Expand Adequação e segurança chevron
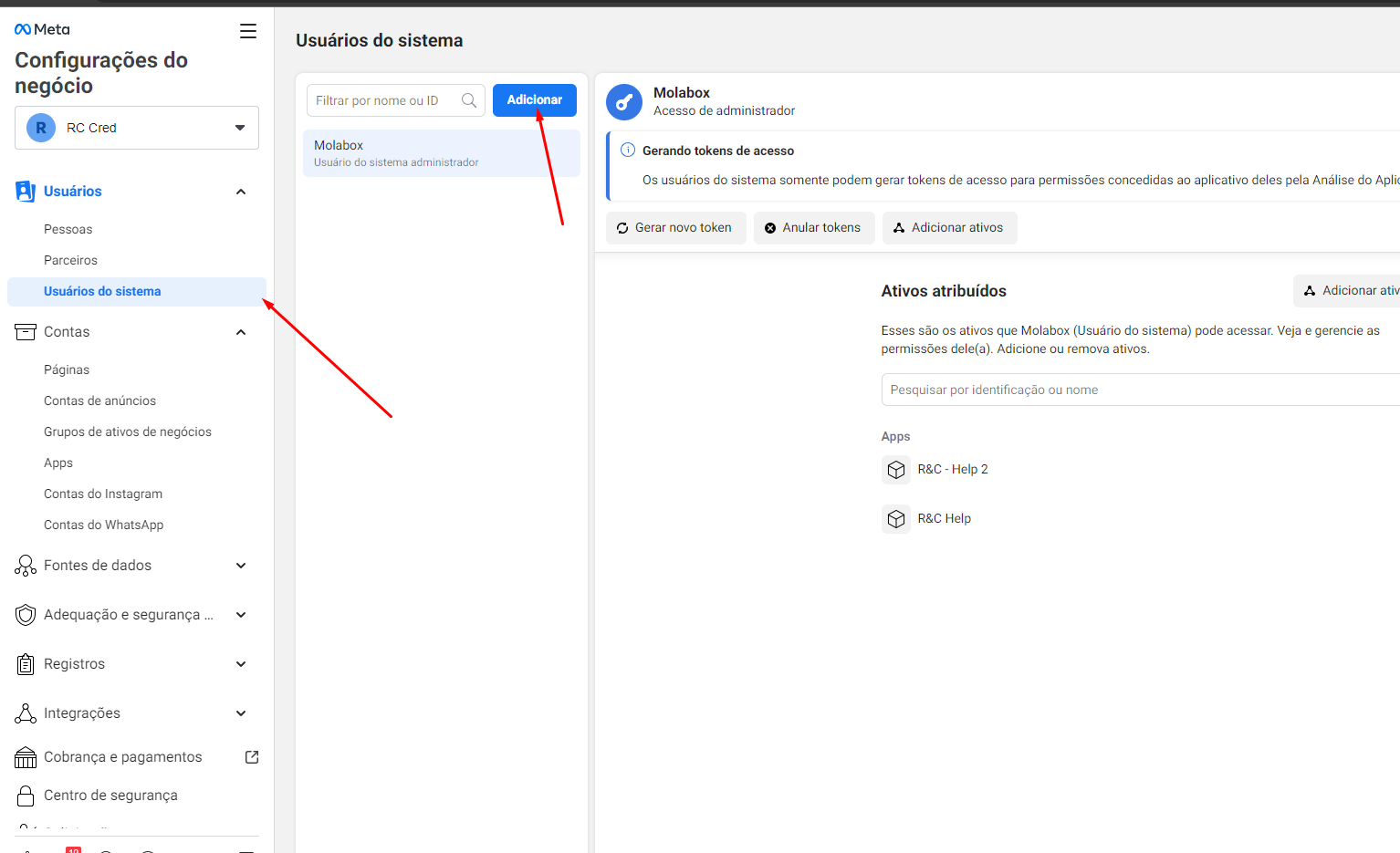This screenshot has width=1400, height=853. coord(241,615)
